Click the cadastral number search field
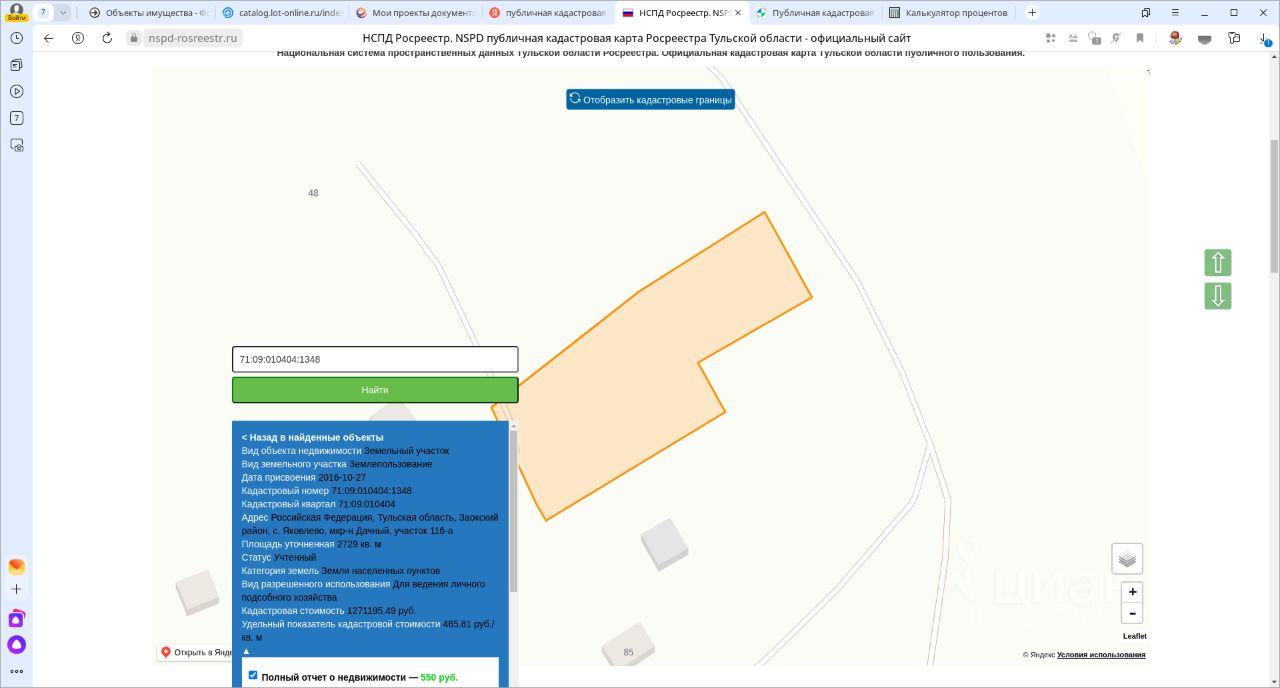 (375, 359)
